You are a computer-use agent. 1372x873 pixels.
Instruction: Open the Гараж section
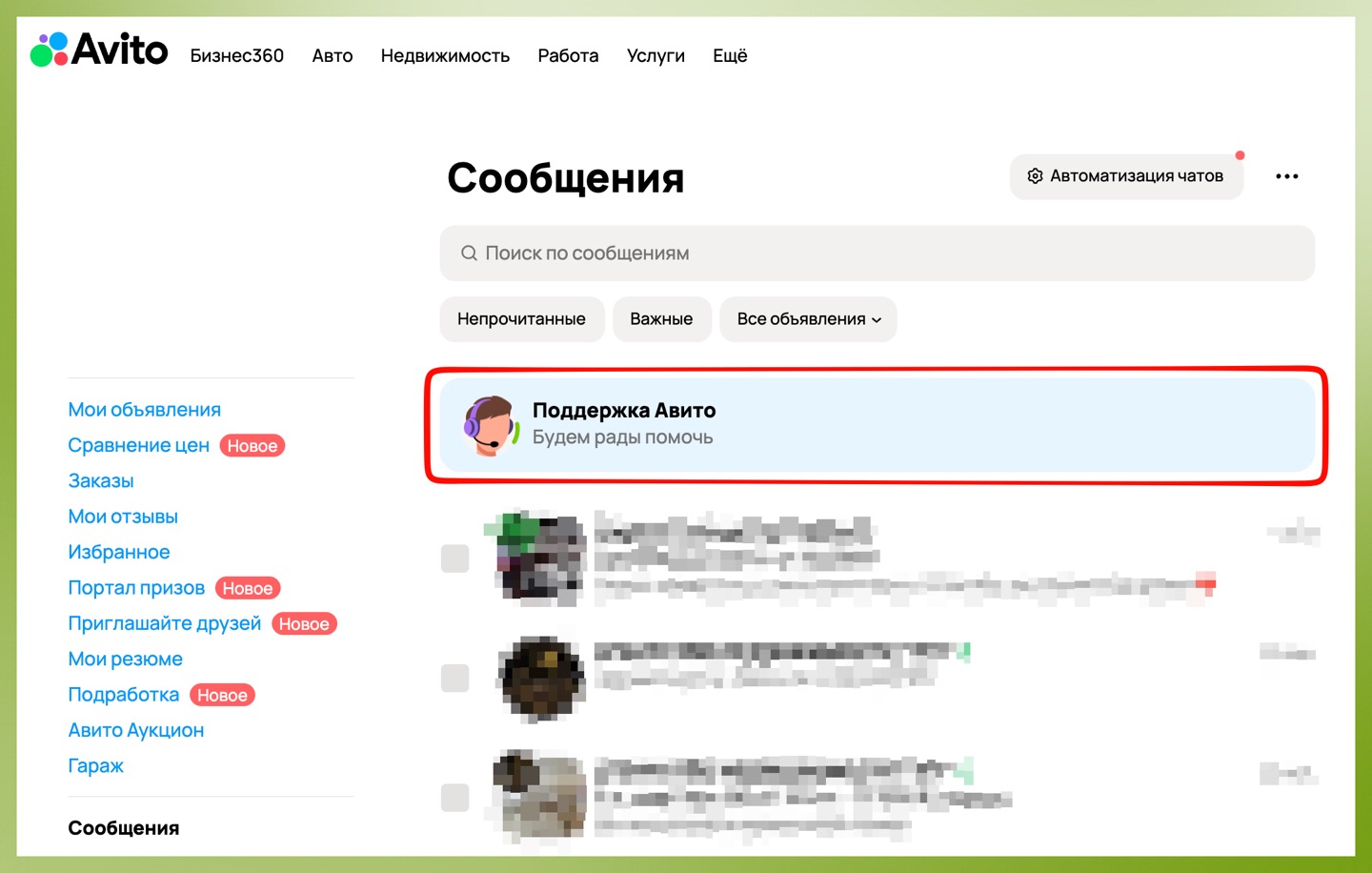pos(95,766)
